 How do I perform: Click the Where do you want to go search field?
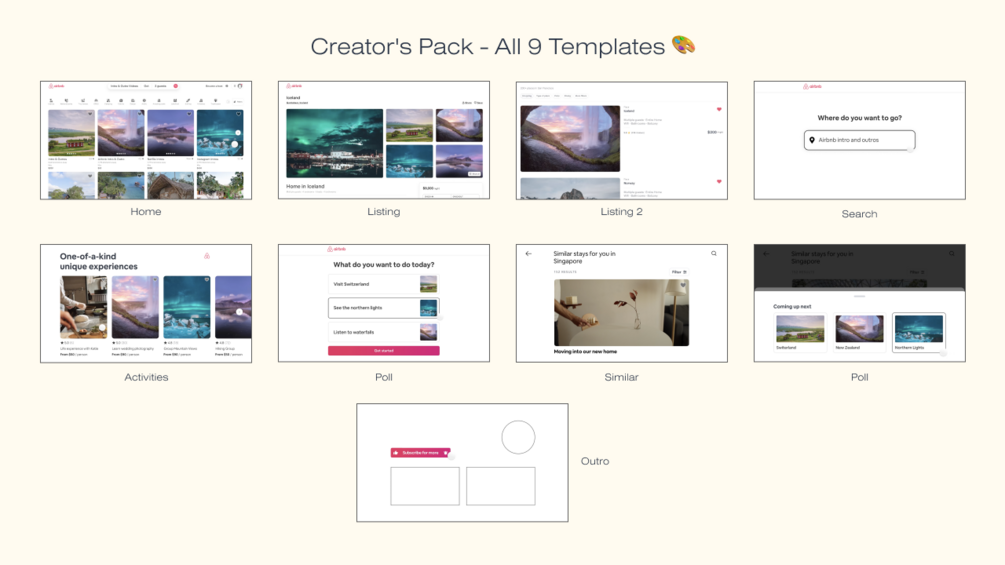point(860,140)
